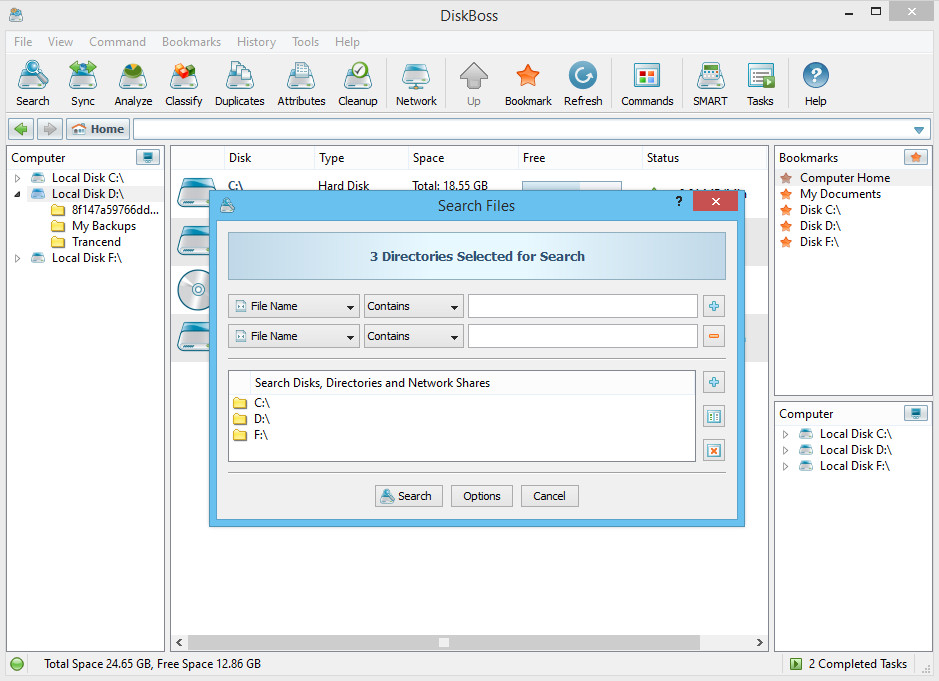939x681 pixels.
Task: Add a directory to the search list
Action: [714, 382]
